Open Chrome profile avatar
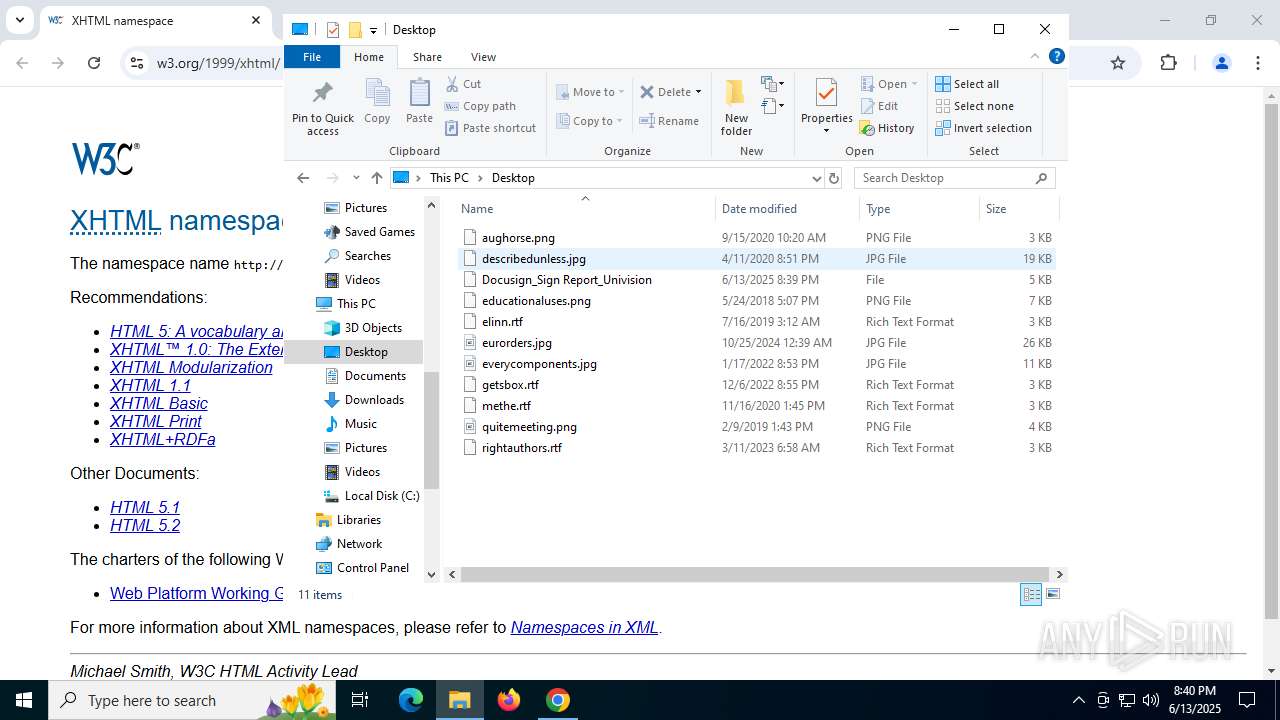Viewport: 1280px width, 720px height. pos(1221,63)
